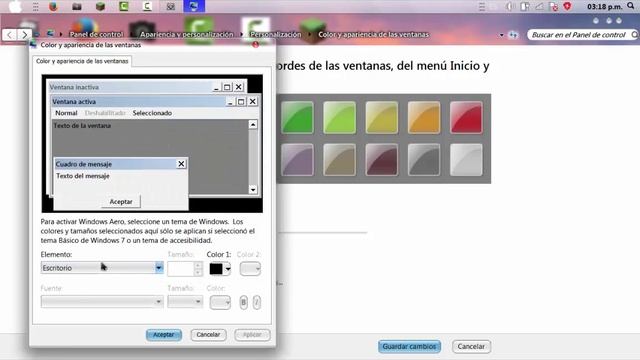640x360 pixels.
Task: Click preview scrollbar down arrow
Action: pyautogui.click(x=253, y=189)
